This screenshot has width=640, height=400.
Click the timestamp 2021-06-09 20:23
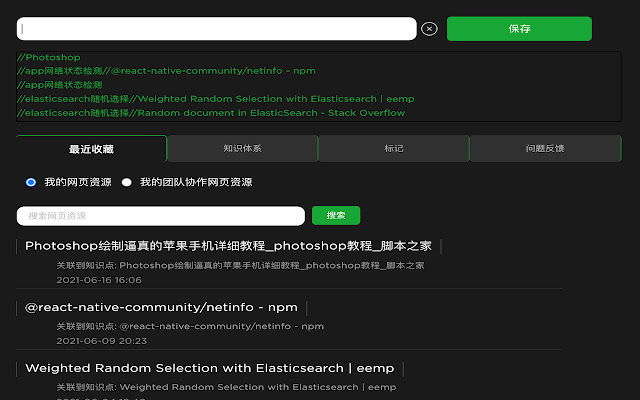(102, 341)
